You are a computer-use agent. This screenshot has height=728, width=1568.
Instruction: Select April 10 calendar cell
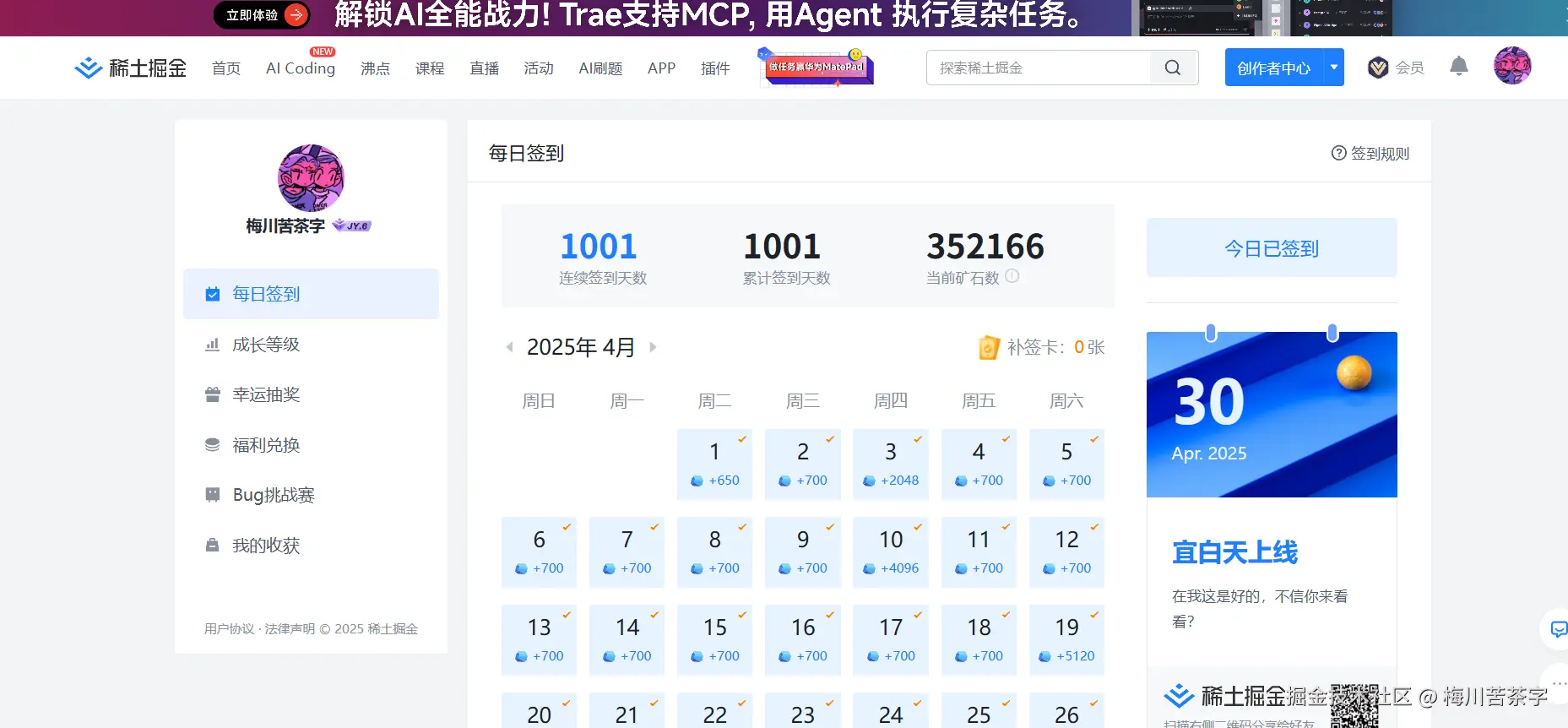coord(890,551)
